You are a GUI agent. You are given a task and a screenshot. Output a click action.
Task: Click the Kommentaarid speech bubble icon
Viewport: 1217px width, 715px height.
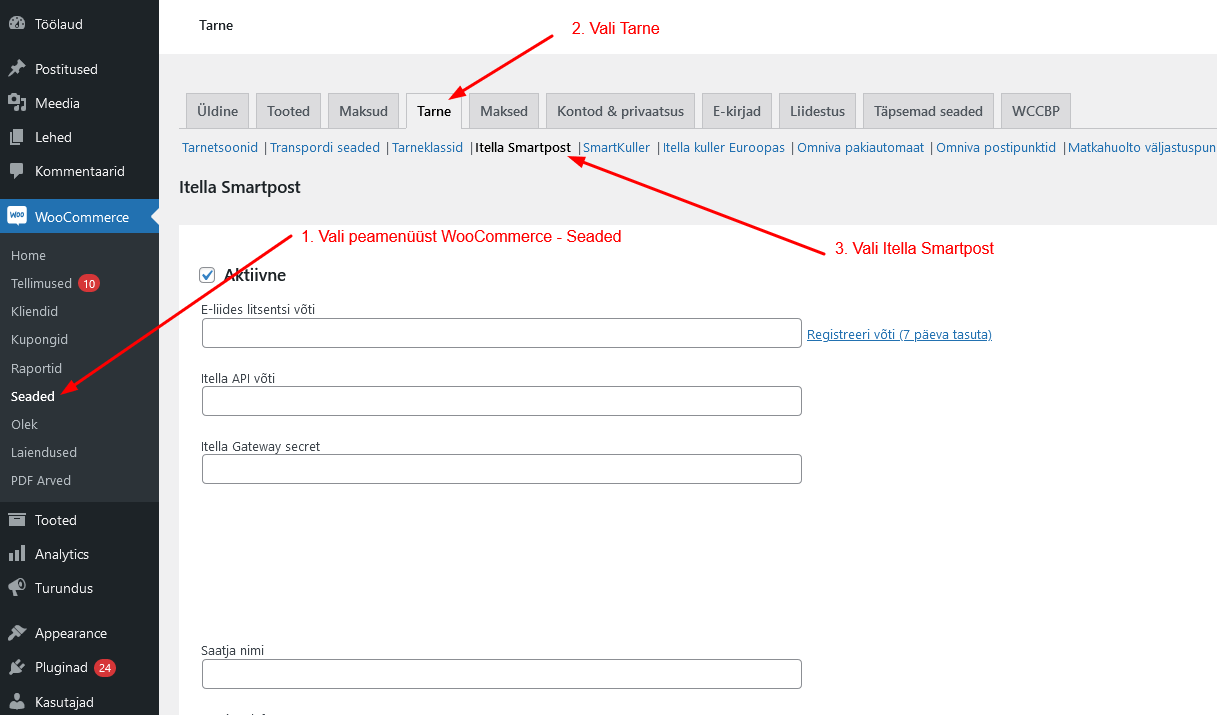17,171
